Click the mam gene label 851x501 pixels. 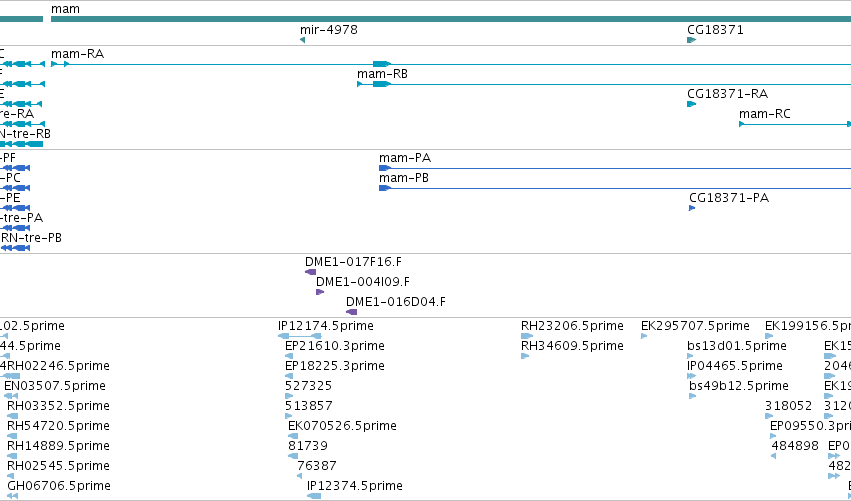click(x=65, y=9)
